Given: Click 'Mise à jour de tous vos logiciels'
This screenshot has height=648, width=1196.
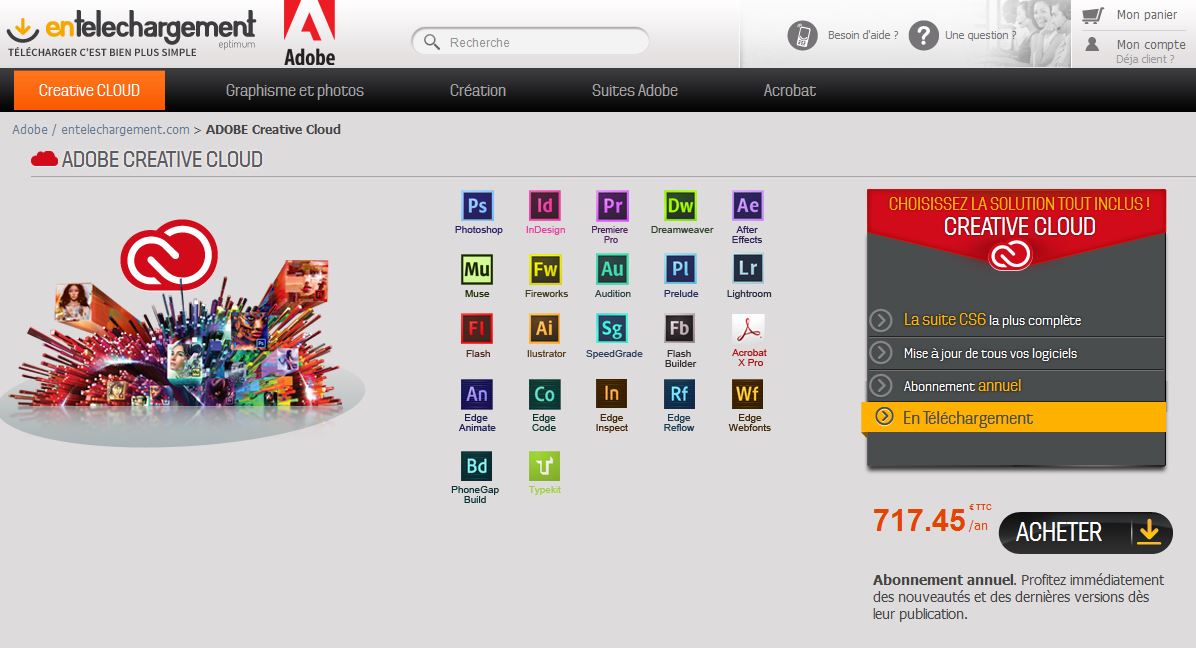Looking at the screenshot, I should click(x=990, y=353).
